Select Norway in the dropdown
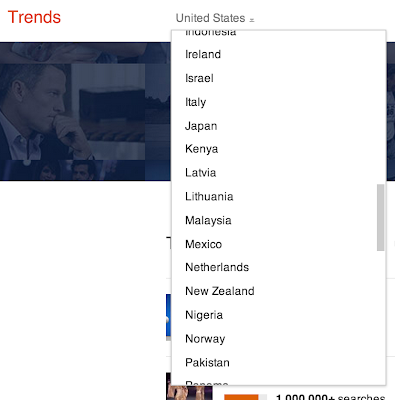Viewport: 395px width, 400px height. 279,339
